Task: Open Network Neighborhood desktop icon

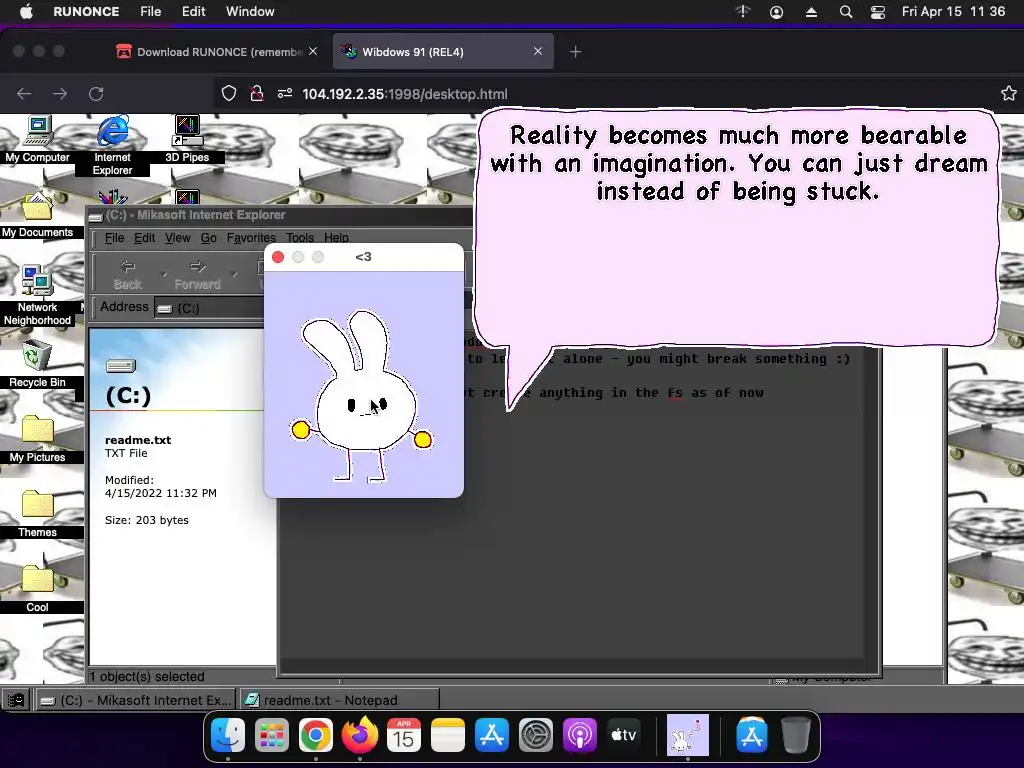Action: pos(37,295)
